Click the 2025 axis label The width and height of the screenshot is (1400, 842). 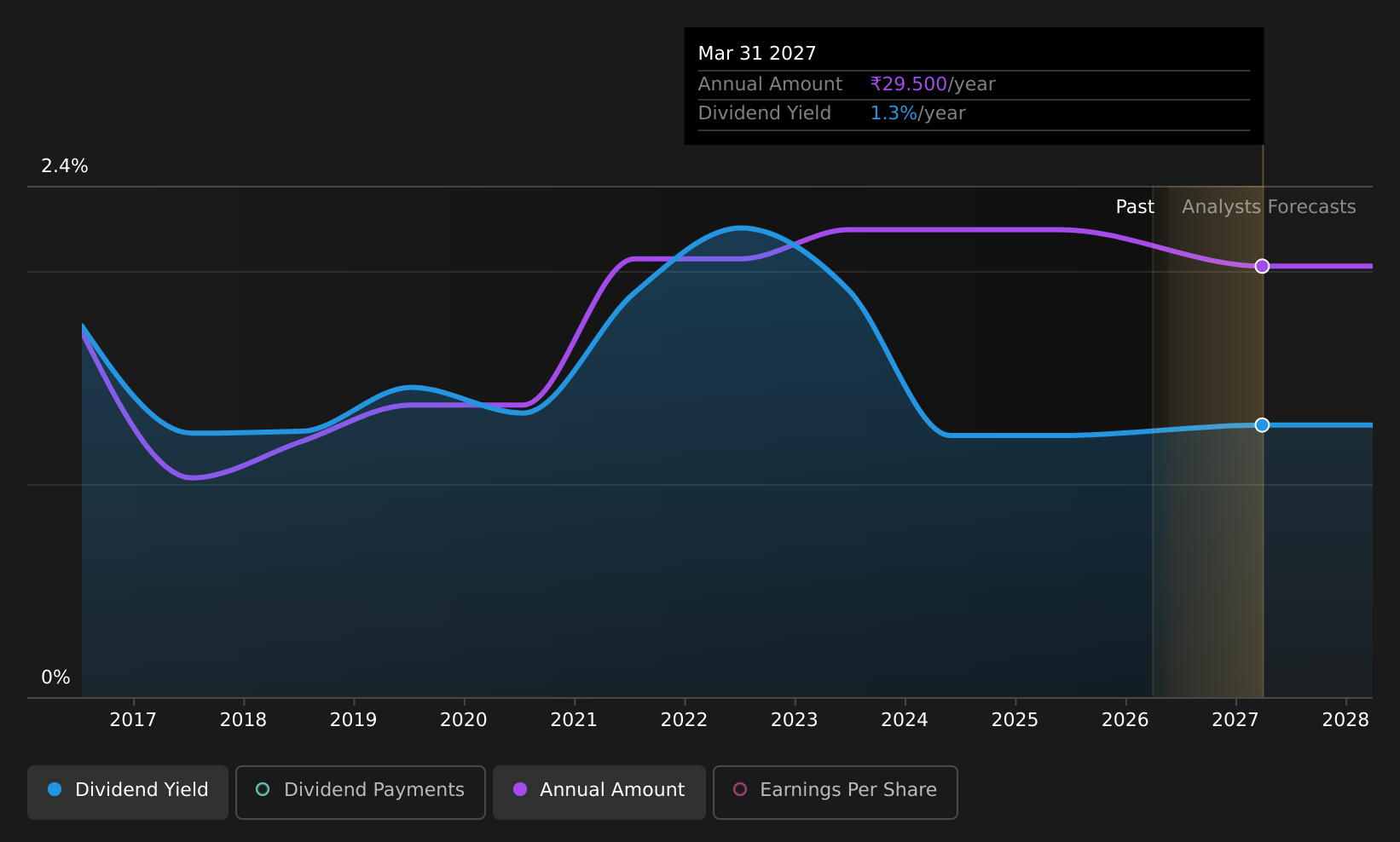click(1015, 720)
